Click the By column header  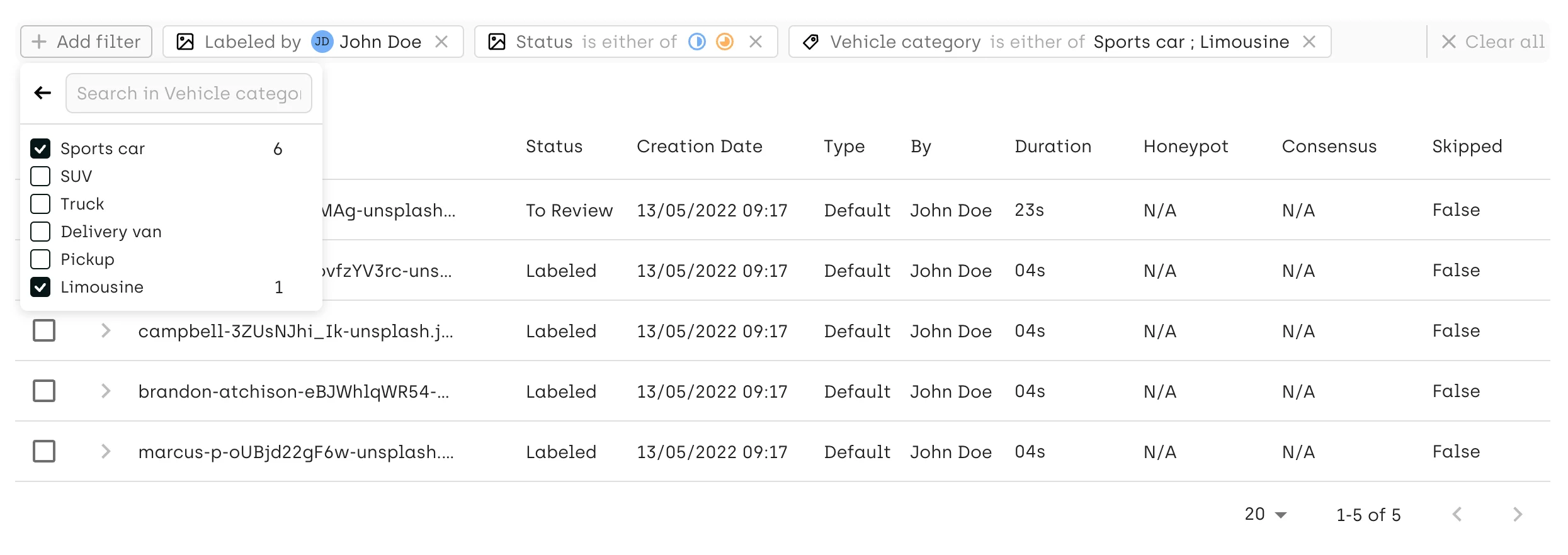tap(921, 147)
